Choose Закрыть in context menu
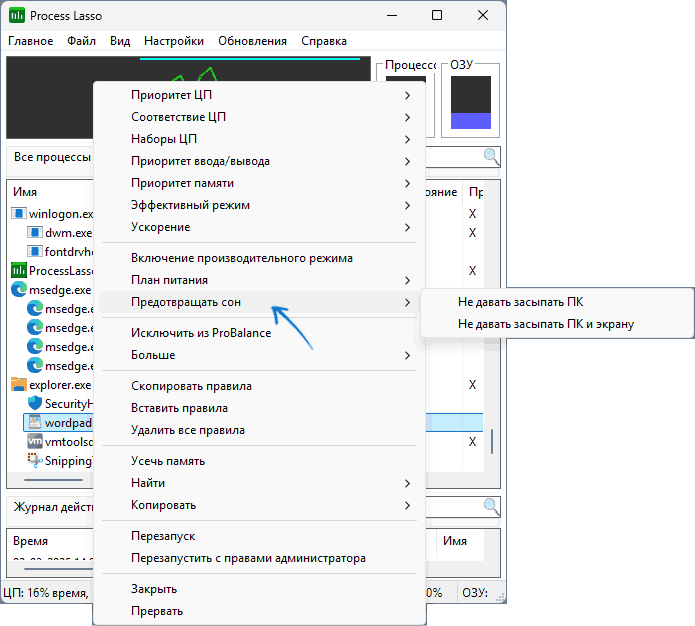The height and width of the screenshot is (626, 695). point(259,589)
